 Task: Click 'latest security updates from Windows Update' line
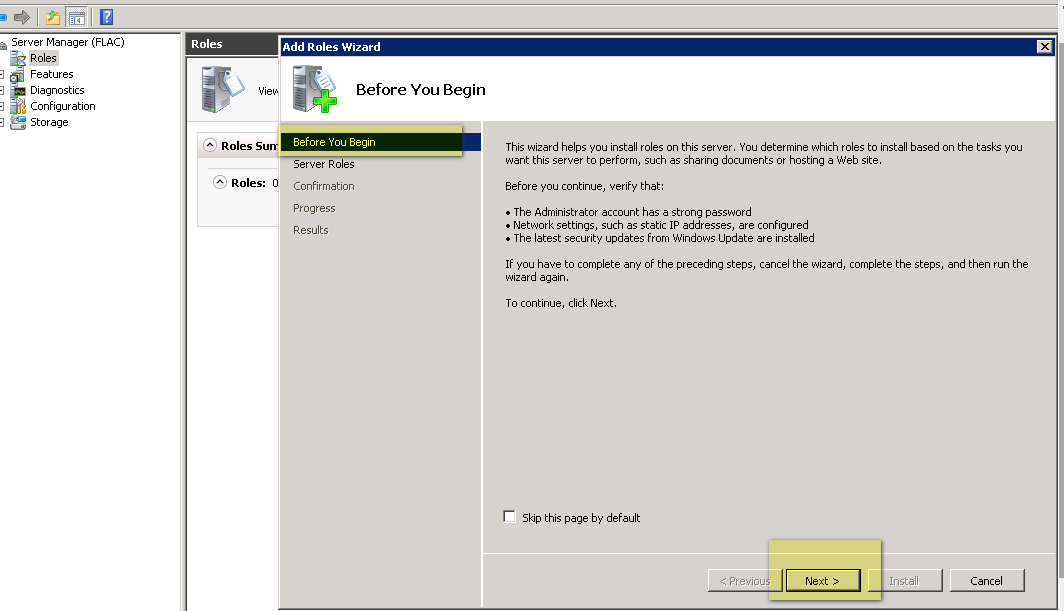664,238
